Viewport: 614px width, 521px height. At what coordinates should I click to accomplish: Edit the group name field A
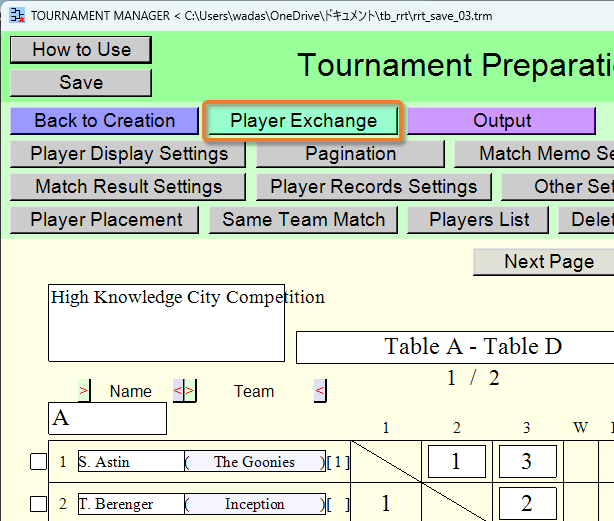pyautogui.click(x=108, y=418)
